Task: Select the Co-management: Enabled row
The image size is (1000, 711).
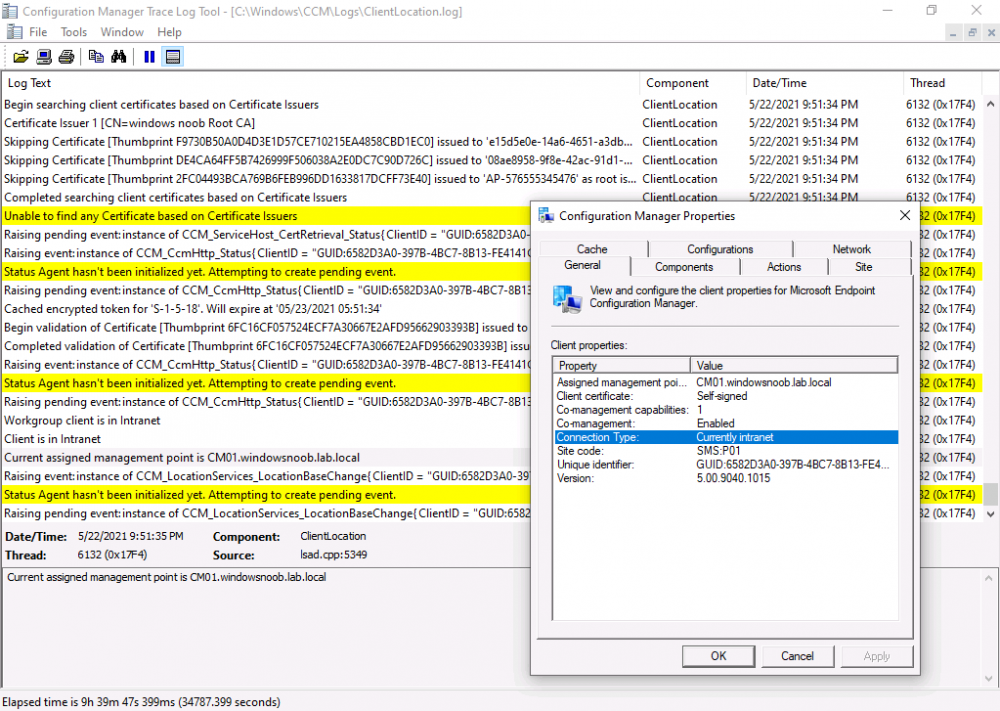Action: click(x=726, y=423)
